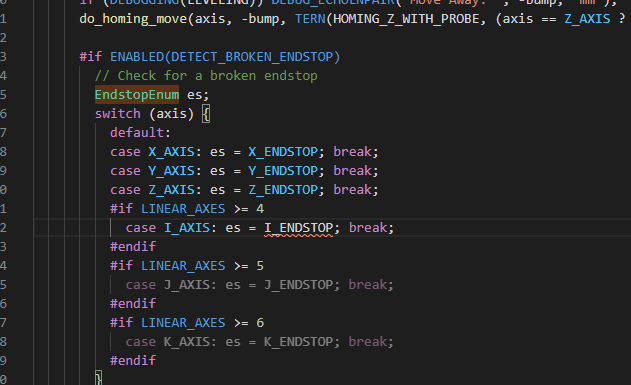Click the Z_ENDSTOP constant
The image size is (631, 385).
pos(283,189)
